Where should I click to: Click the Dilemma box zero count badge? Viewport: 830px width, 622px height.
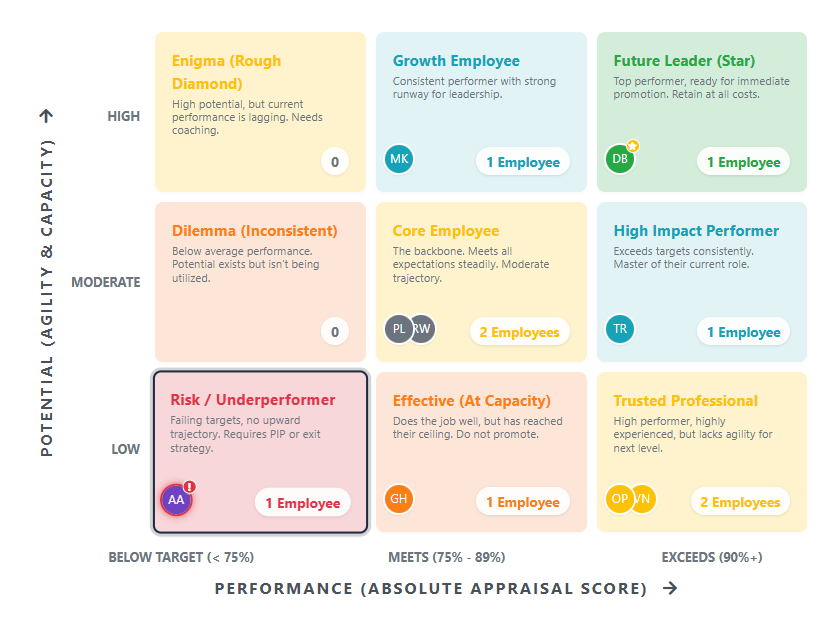pos(335,332)
